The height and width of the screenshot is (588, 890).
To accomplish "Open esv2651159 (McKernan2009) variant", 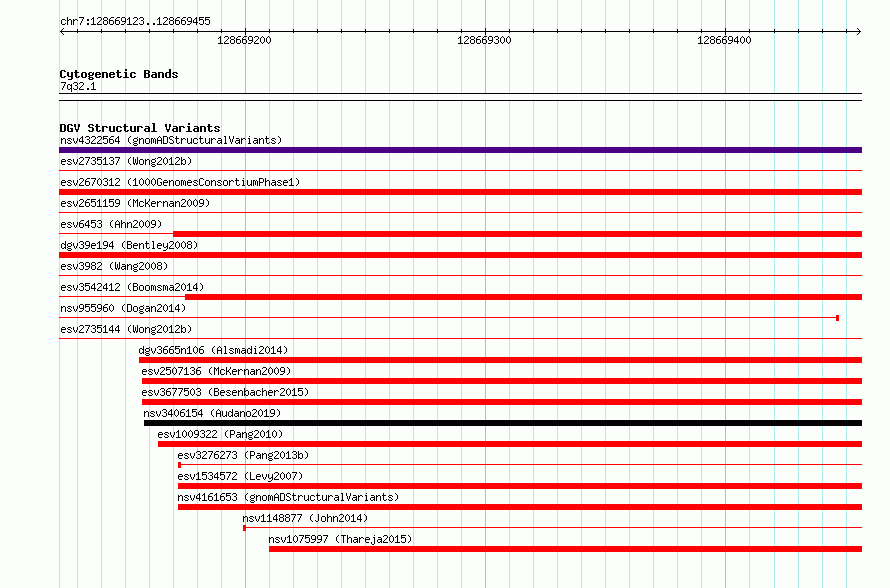I will pyautogui.click(x=135, y=203).
